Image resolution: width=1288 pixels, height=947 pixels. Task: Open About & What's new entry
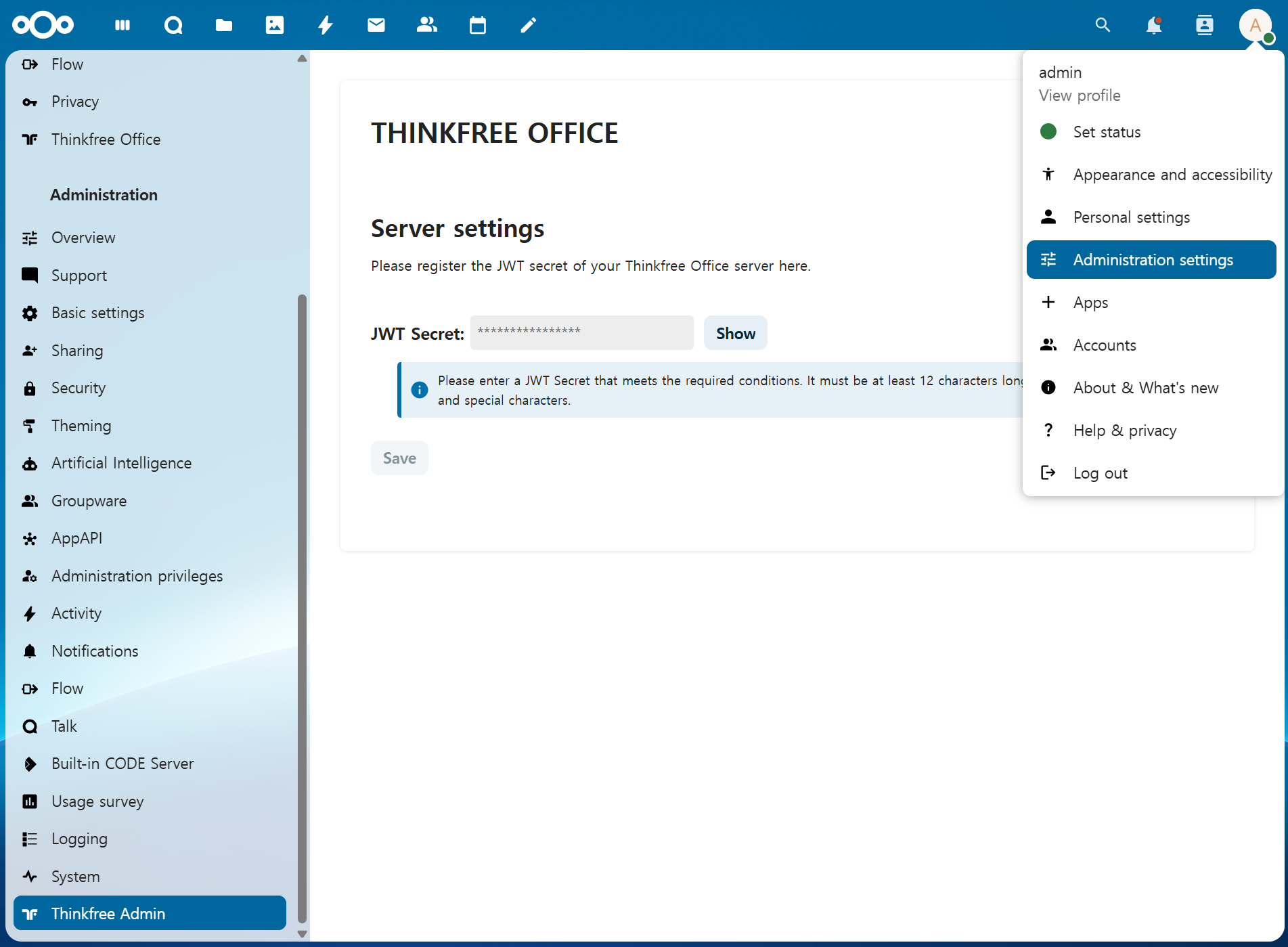1151,388
